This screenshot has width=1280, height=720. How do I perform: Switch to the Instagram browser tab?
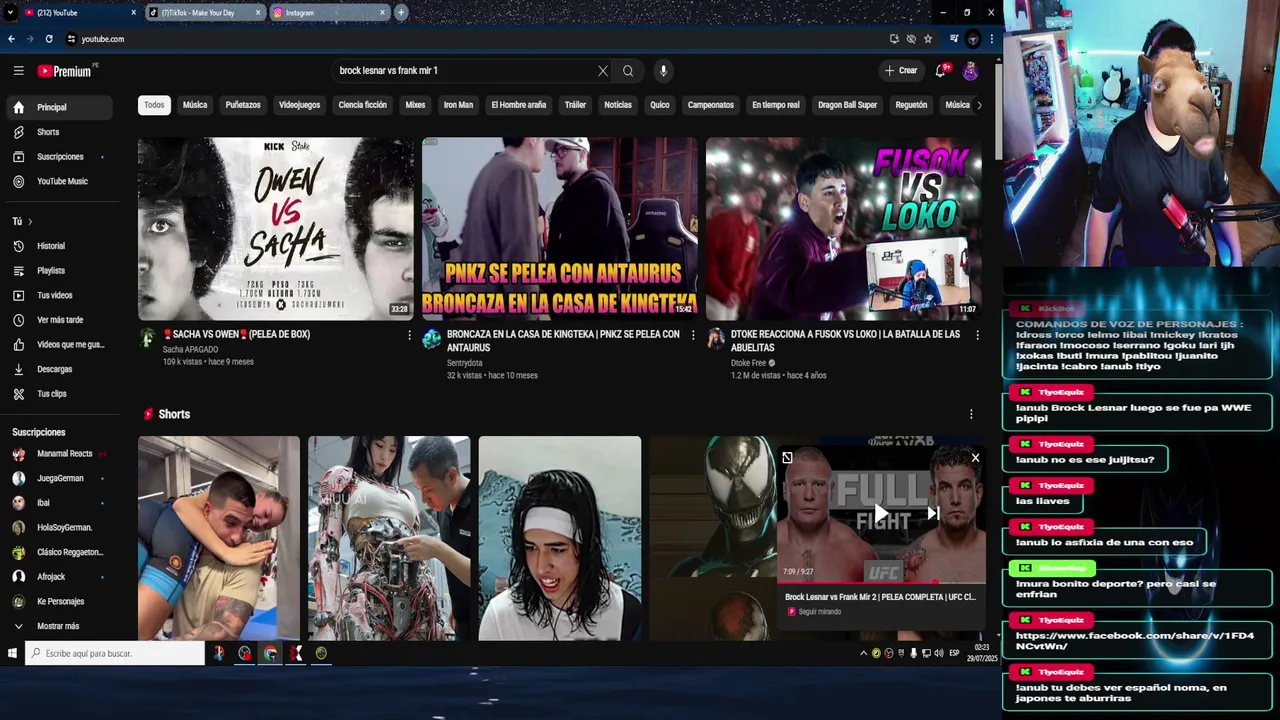point(330,13)
